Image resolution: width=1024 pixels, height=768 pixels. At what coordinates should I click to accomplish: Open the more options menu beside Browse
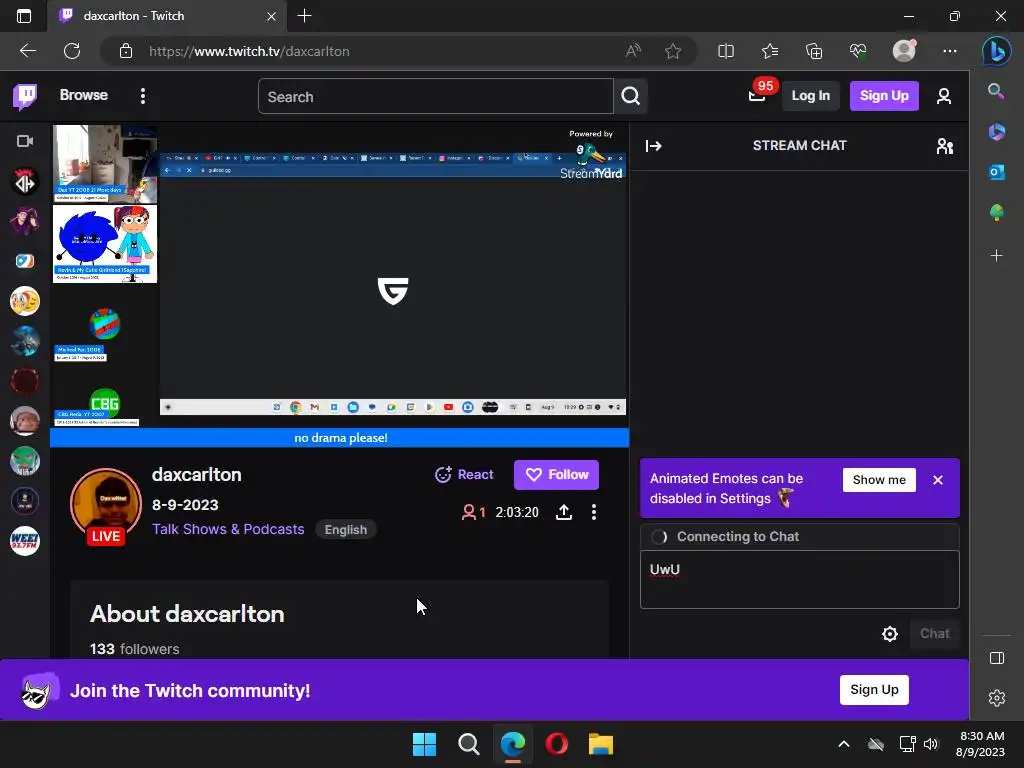142,96
